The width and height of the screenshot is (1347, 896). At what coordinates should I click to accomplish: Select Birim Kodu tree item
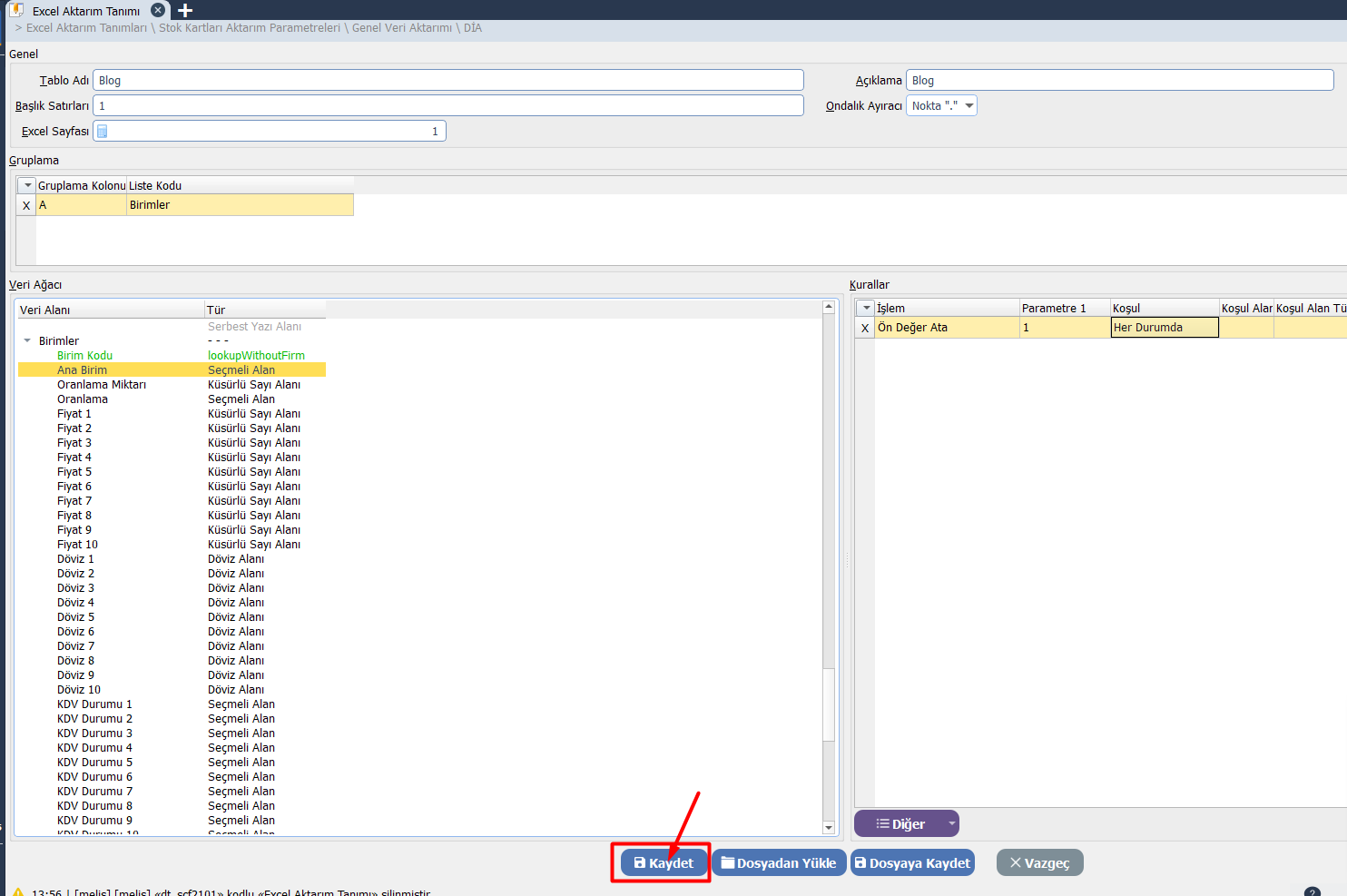click(x=84, y=356)
